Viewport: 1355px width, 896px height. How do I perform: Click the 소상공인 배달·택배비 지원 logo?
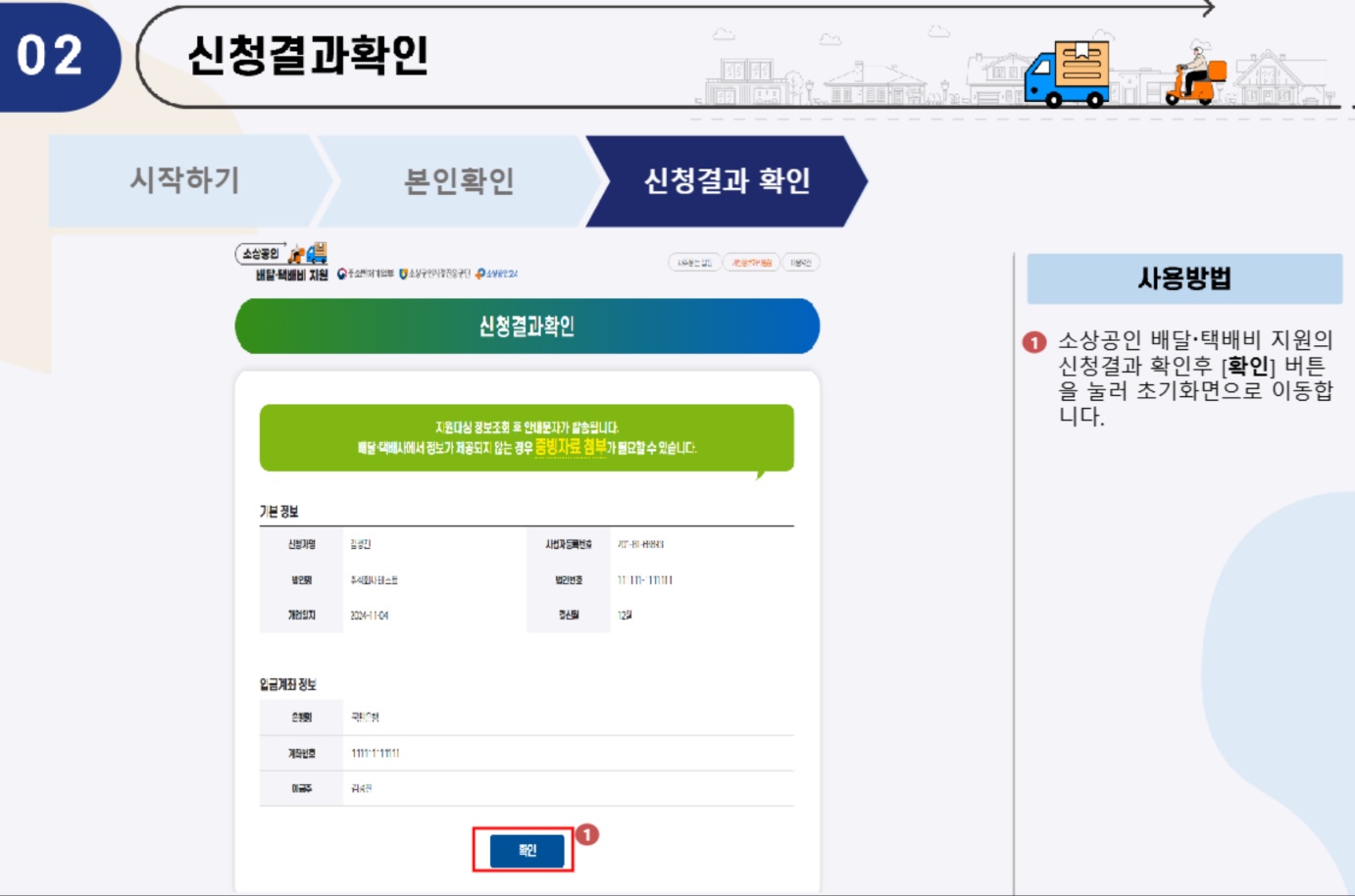(x=281, y=262)
